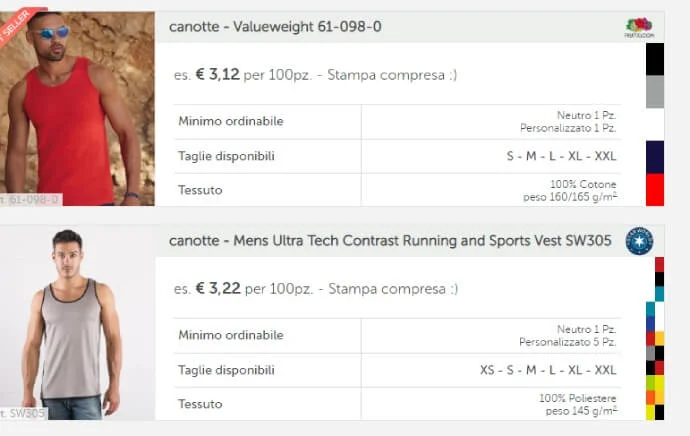This screenshot has height=436, width=690.
Task: Click the 100% Poliestere fabric detail
Action: click(x=577, y=398)
